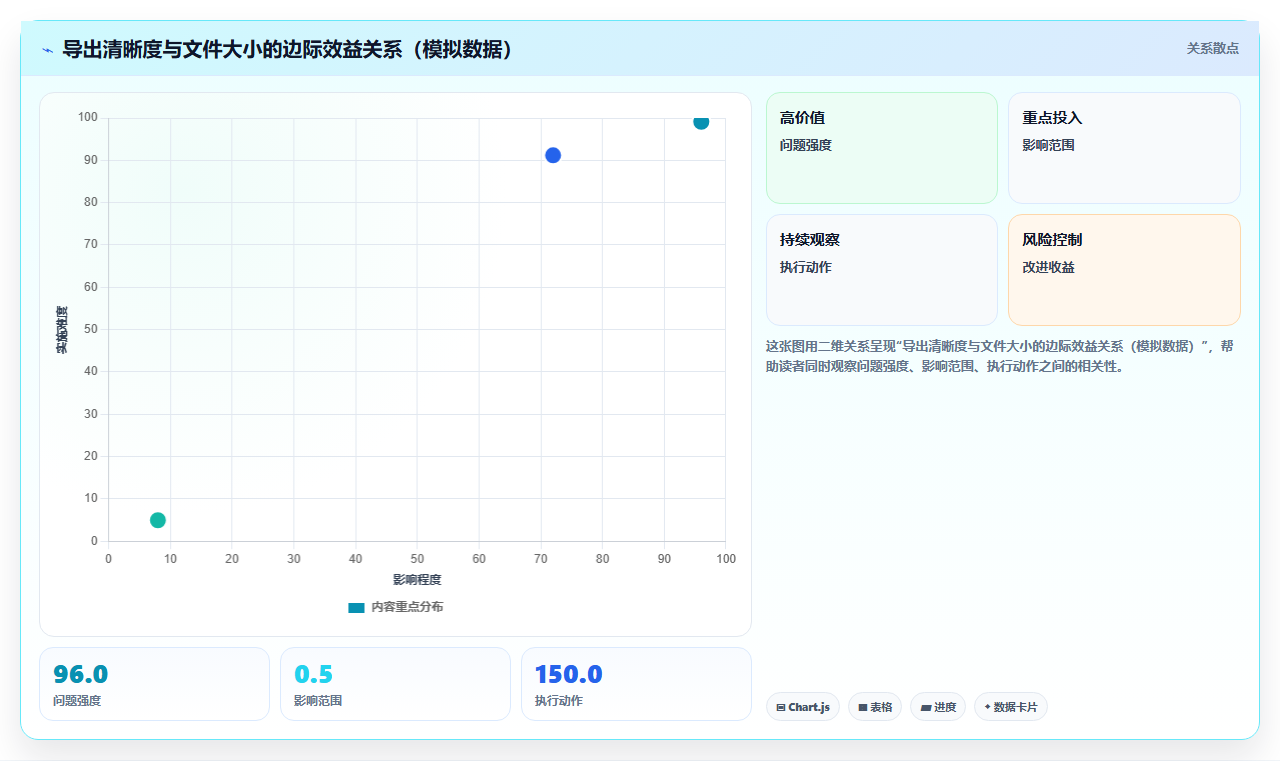The height and width of the screenshot is (761, 1280).
Task: Toggle the 内容重点分布 legend swatch
Action: pos(356,607)
